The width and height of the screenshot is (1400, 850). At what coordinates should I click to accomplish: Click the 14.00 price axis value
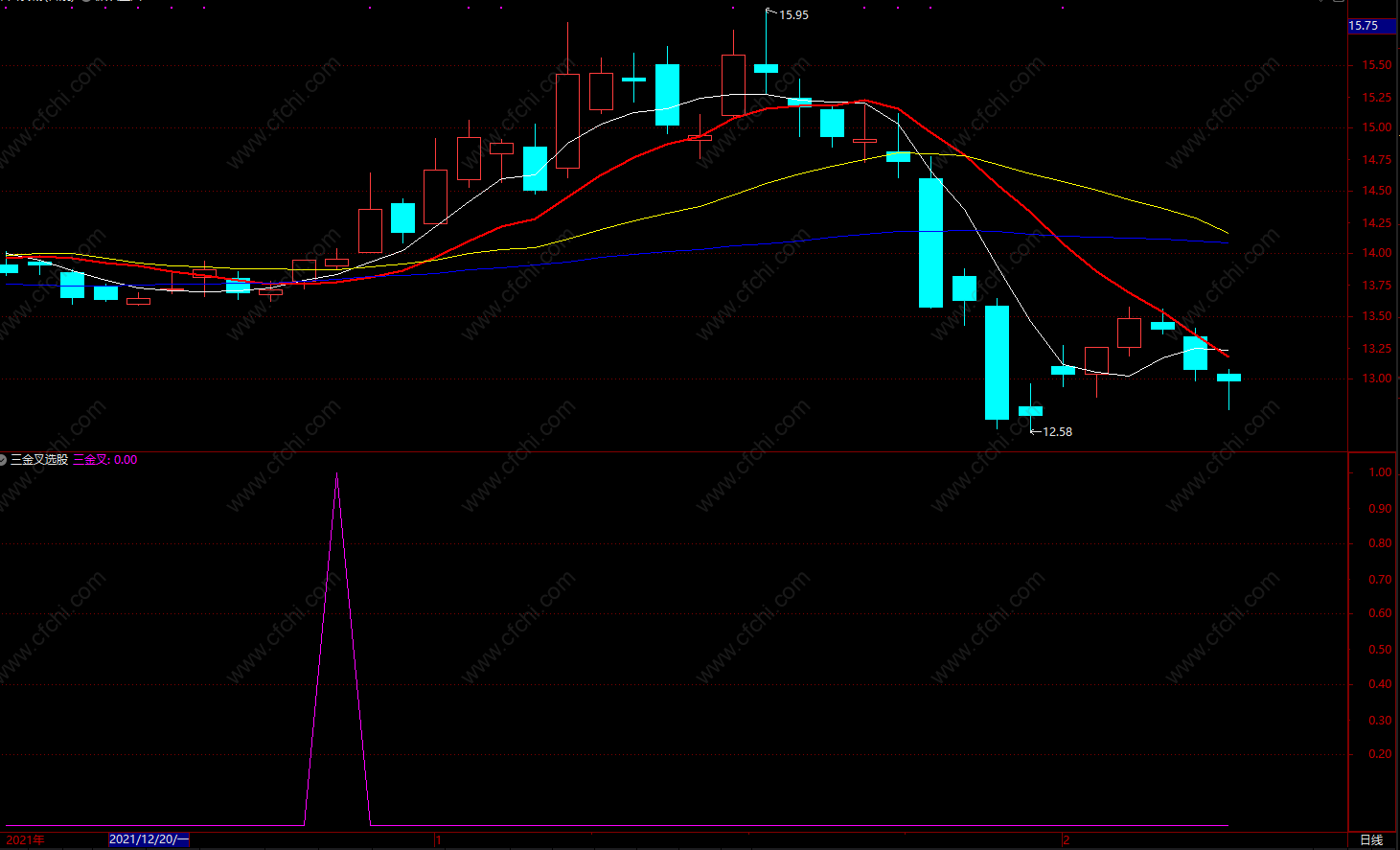pyautogui.click(x=1377, y=253)
